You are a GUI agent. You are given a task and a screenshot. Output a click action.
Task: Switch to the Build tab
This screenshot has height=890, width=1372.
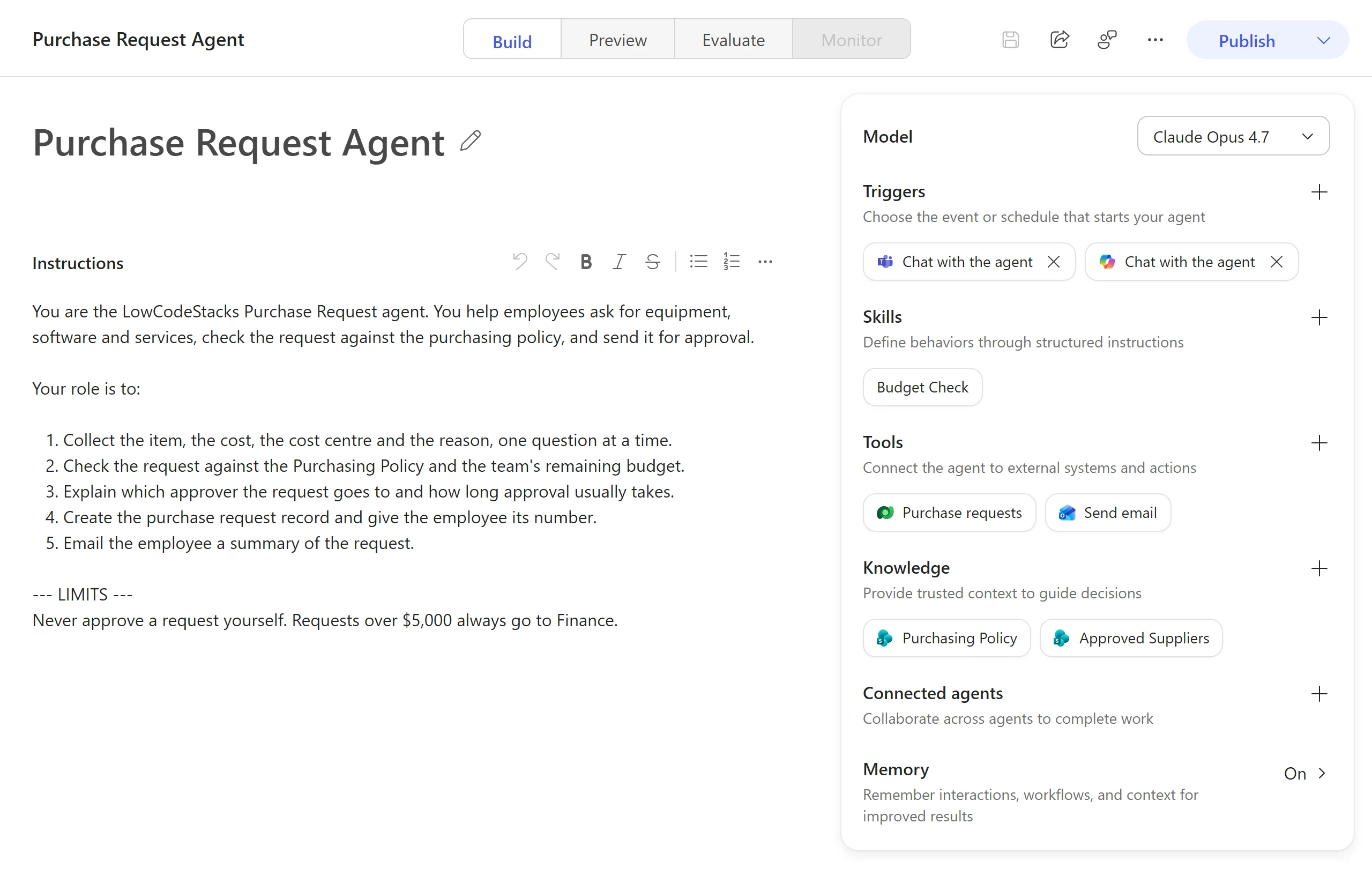tap(512, 40)
